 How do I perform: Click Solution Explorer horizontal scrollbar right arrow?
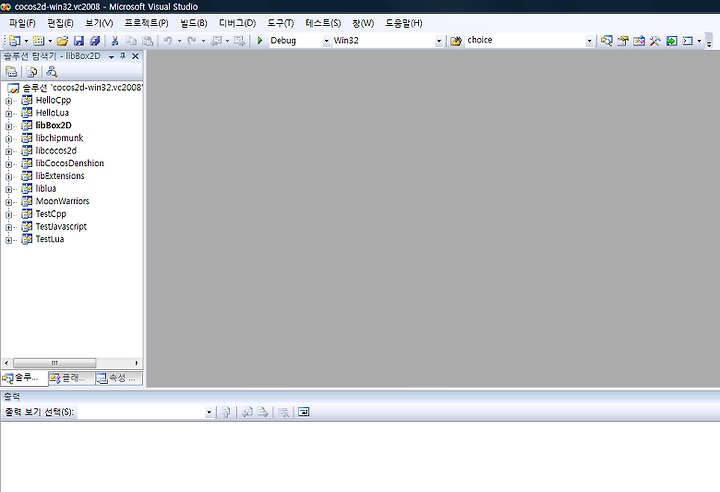(136, 363)
